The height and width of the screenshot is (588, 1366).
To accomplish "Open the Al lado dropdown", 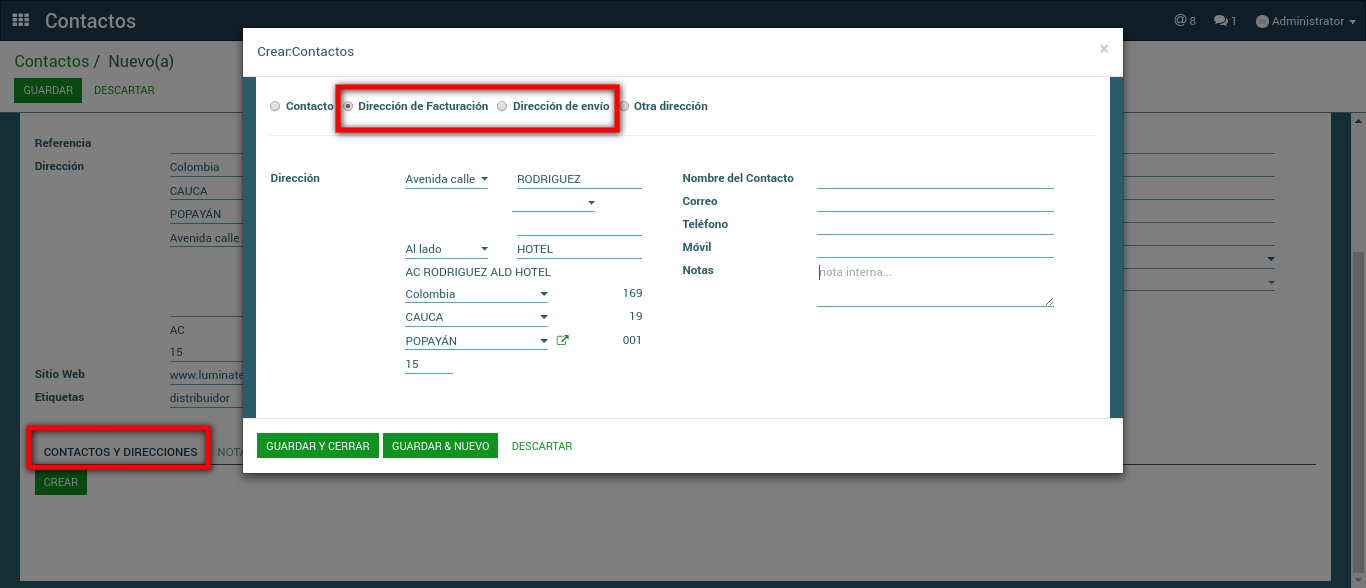I will click(x=446, y=250).
